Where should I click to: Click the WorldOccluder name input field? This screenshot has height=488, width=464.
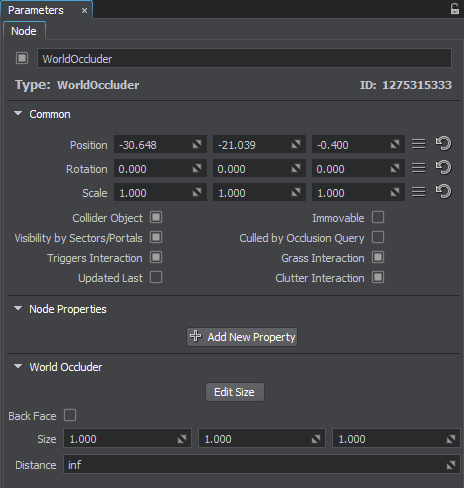click(x=244, y=58)
